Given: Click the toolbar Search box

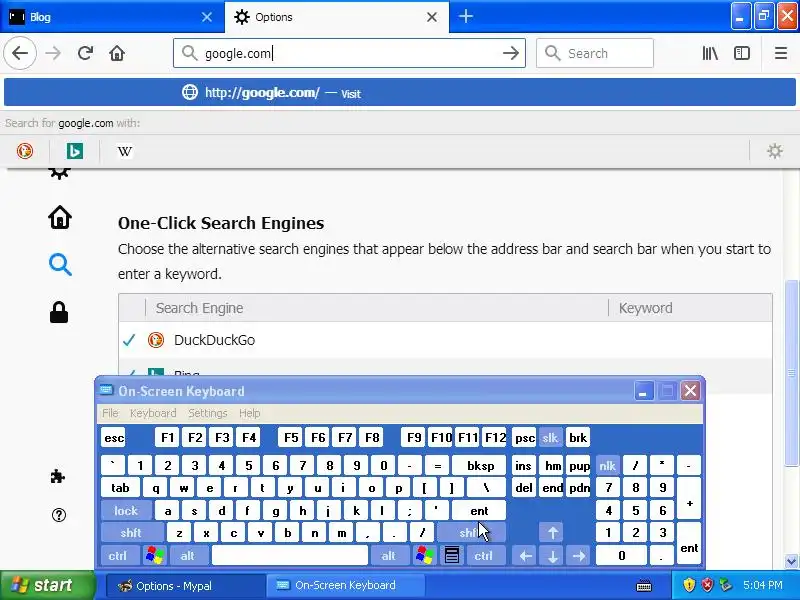Looking at the screenshot, I should coord(595,53).
